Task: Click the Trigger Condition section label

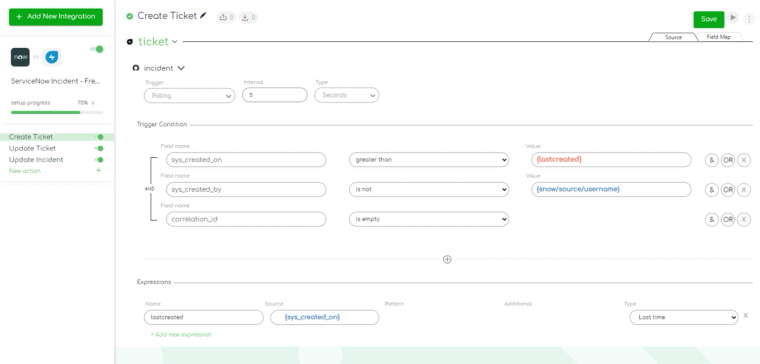Action: [x=162, y=125]
